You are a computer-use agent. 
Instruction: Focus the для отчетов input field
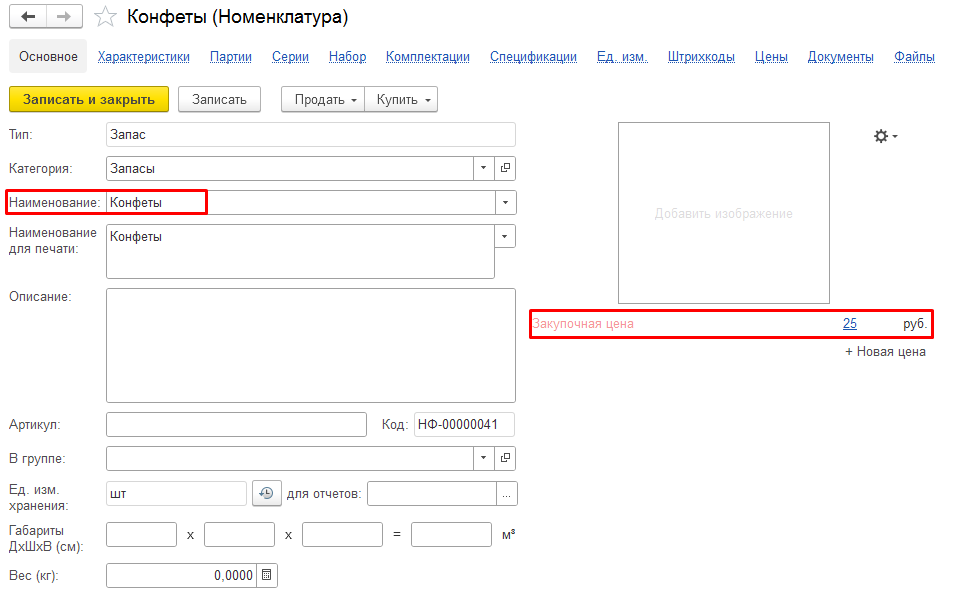click(x=433, y=494)
